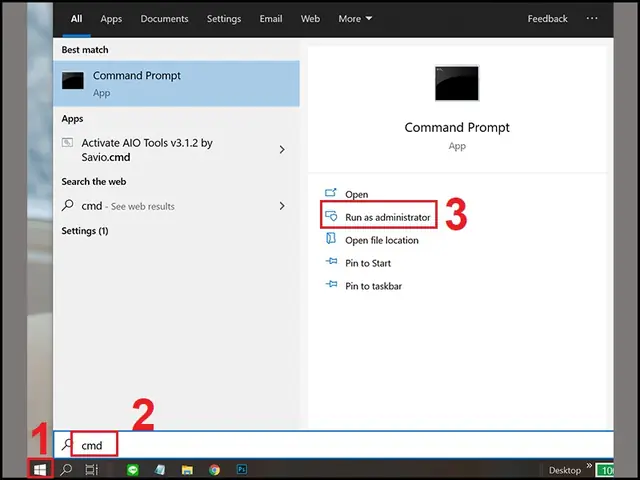
Task: Click the Pin to Start pin icon
Action: [x=331, y=261]
